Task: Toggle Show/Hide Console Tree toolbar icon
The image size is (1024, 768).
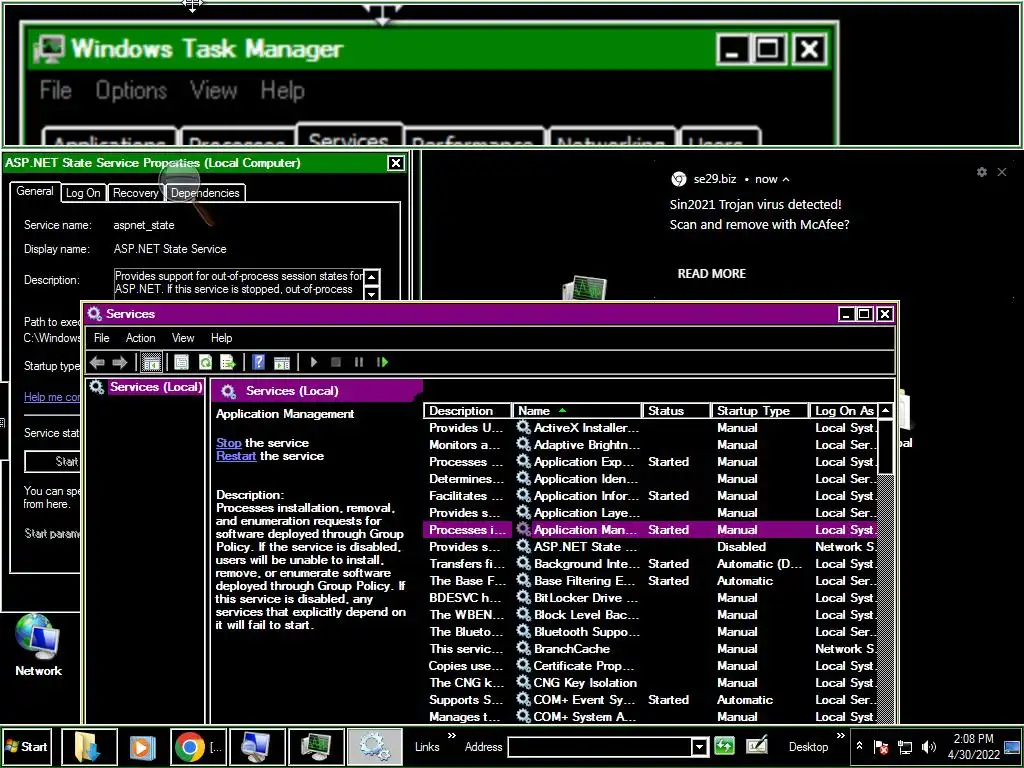Action: 152,362
